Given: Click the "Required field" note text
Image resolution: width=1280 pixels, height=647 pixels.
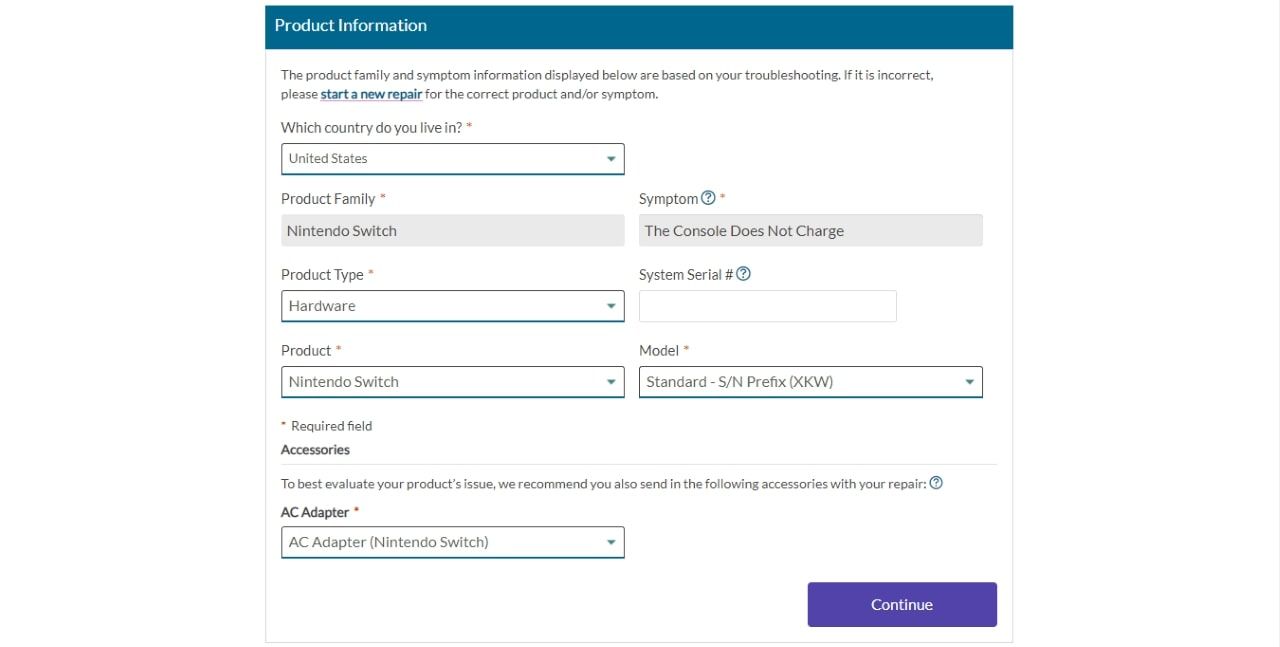Looking at the screenshot, I should click(x=331, y=426).
